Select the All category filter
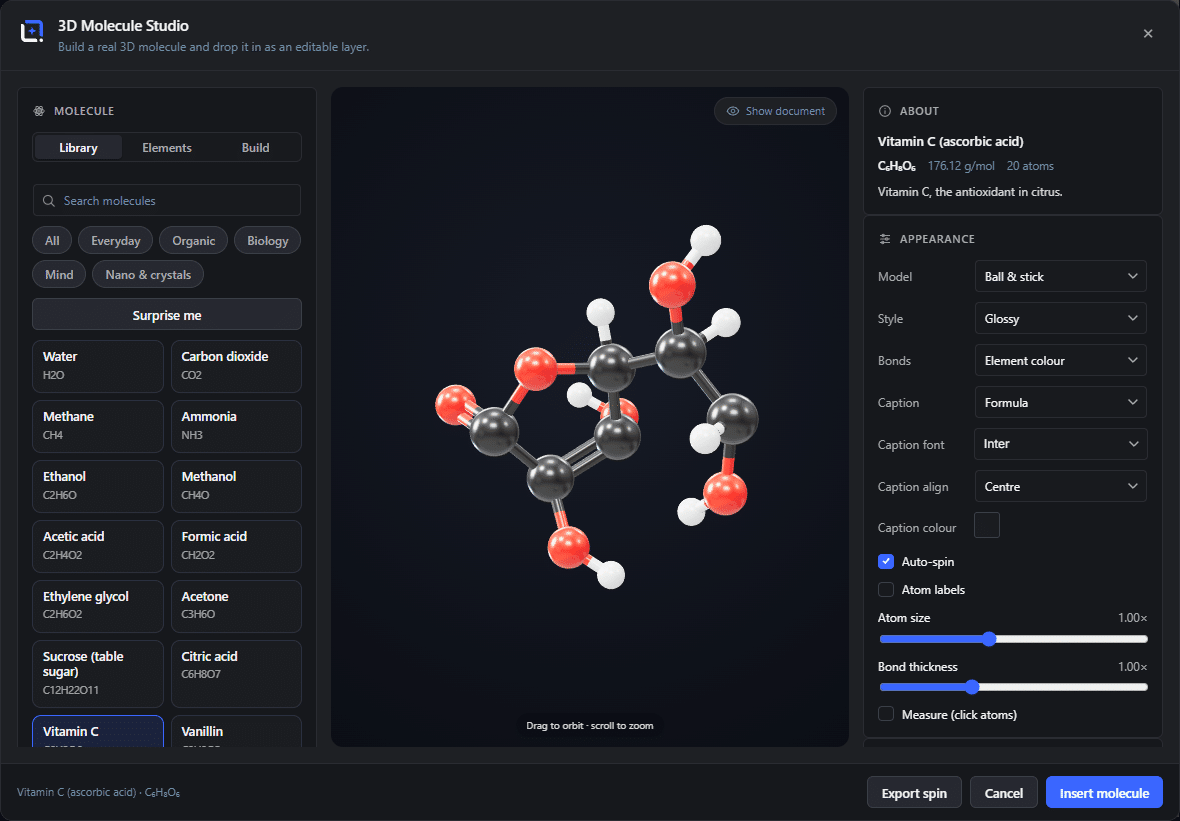Image resolution: width=1180 pixels, height=821 pixels. pyautogui.click(x=52, y=241)
